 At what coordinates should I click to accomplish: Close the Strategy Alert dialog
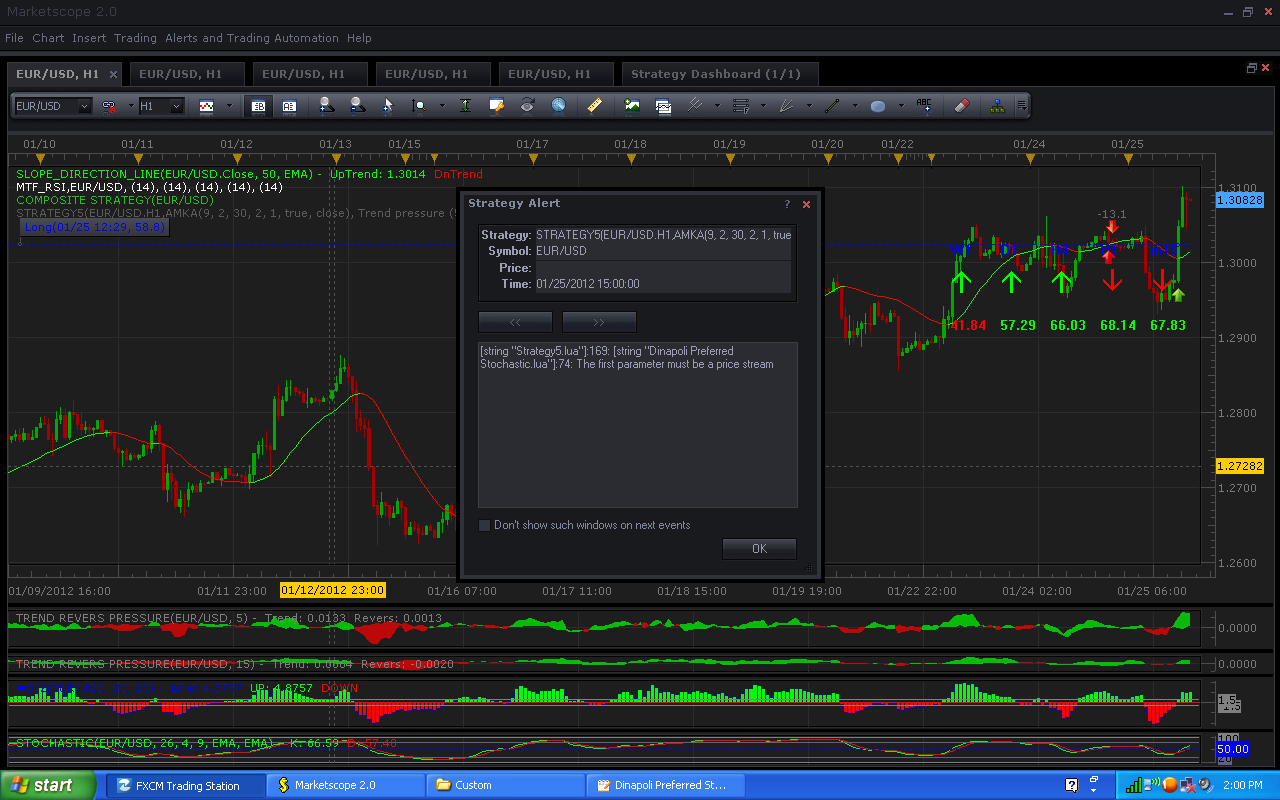click(807, 204)
